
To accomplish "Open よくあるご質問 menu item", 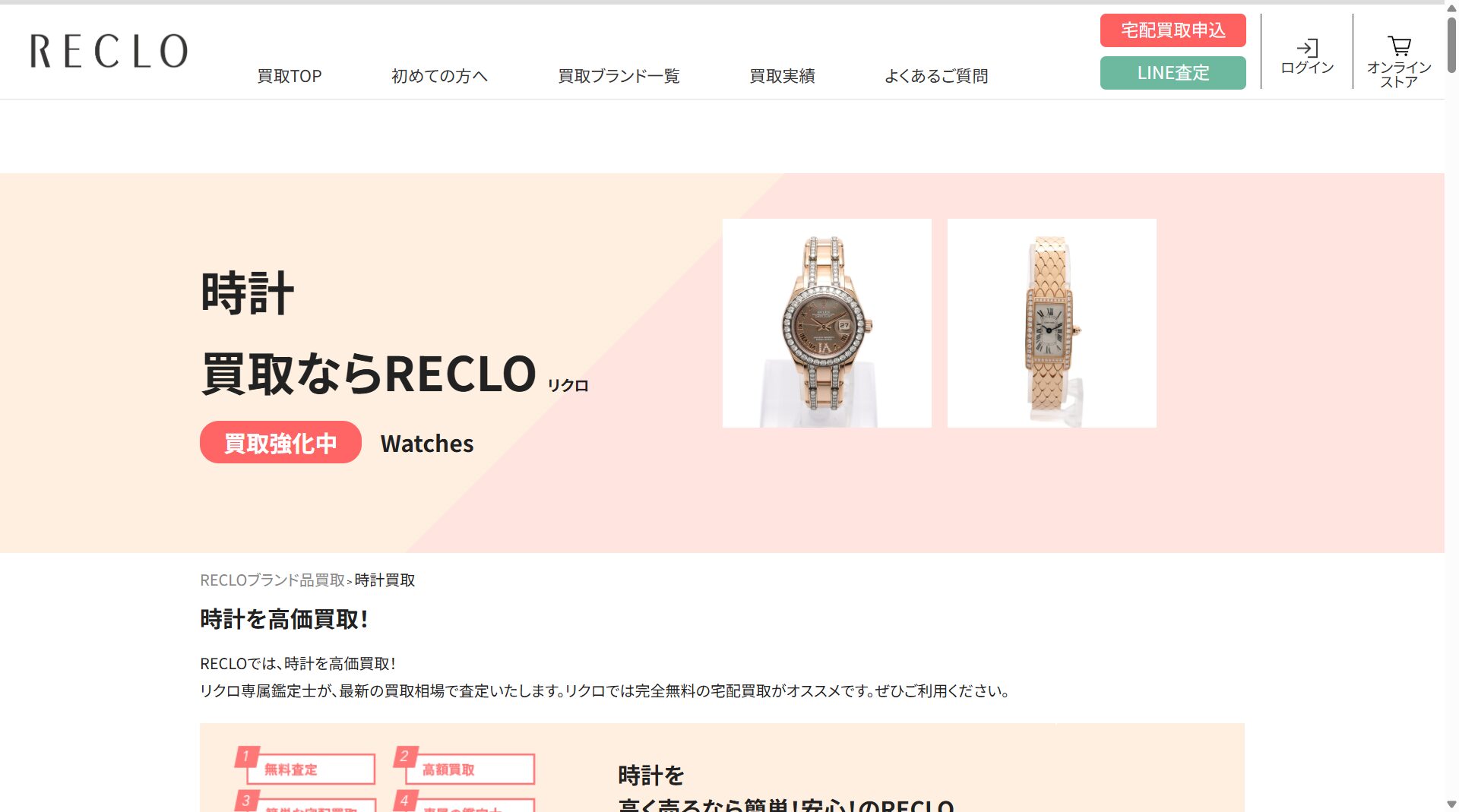I will coord(936,76).
